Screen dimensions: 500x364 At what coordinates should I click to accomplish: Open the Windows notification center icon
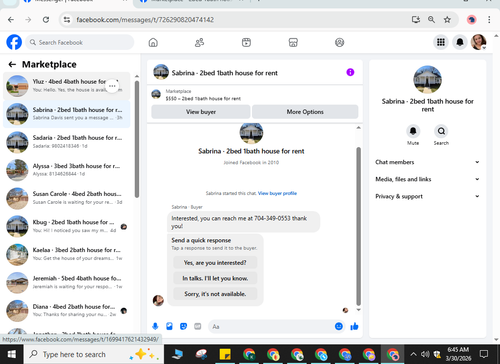[x=484, y=354]
